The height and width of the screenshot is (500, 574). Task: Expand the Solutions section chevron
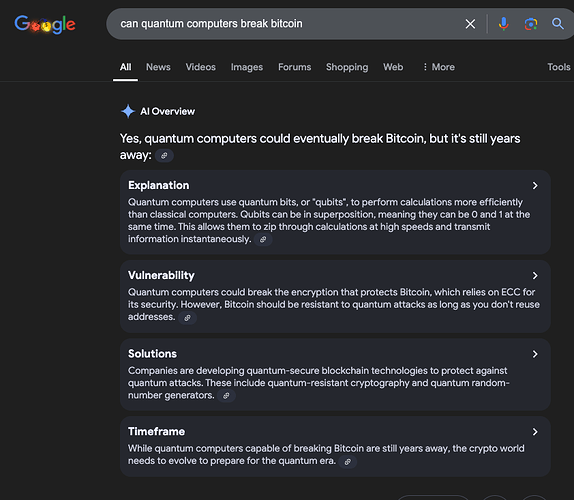pos(535,354)
